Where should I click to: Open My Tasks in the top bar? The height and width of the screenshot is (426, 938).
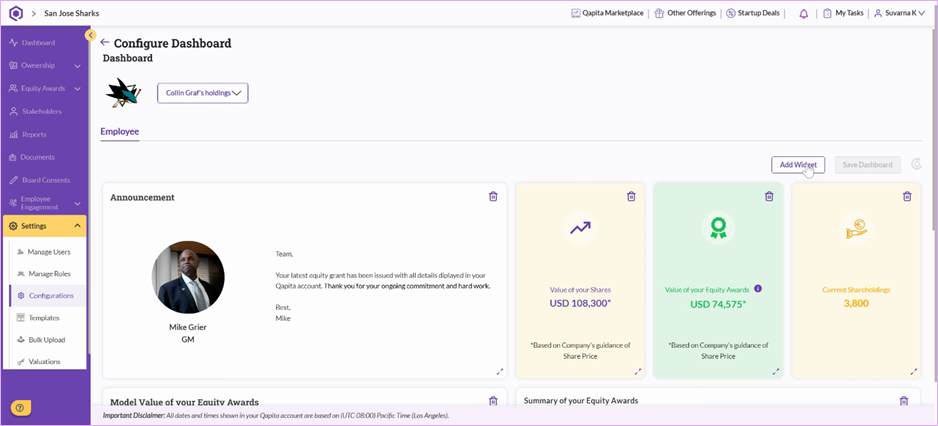[843, 13]
